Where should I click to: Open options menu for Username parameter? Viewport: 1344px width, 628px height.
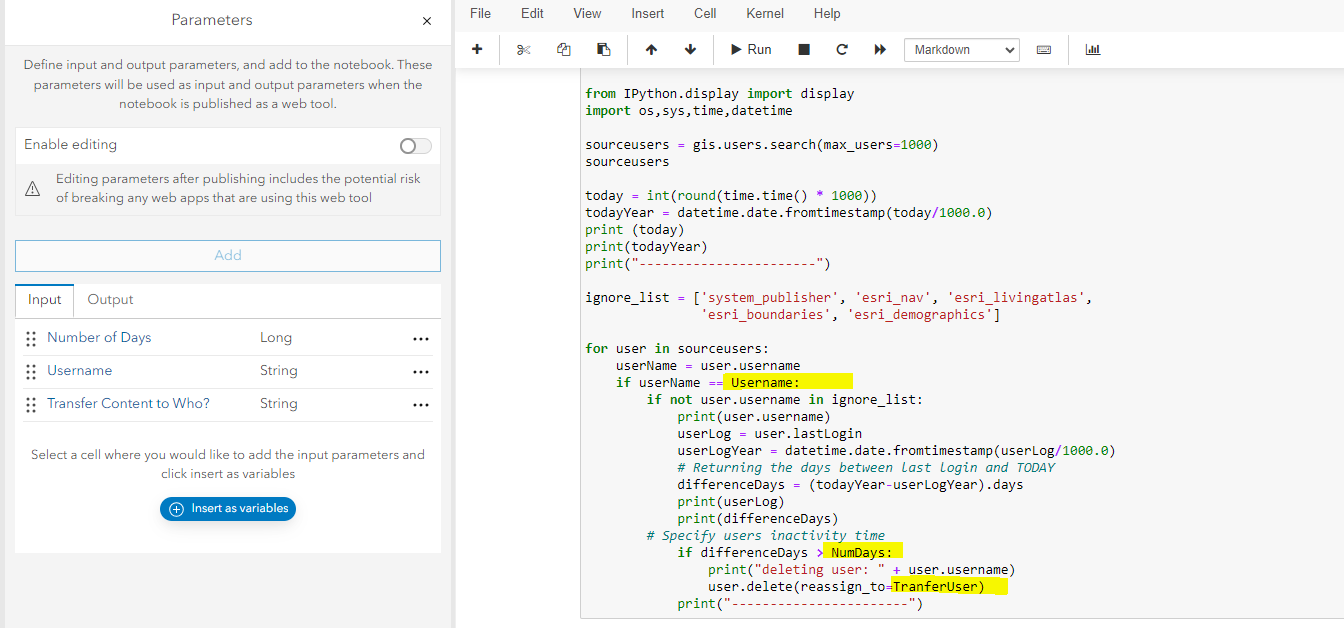[x=421, y=372]
